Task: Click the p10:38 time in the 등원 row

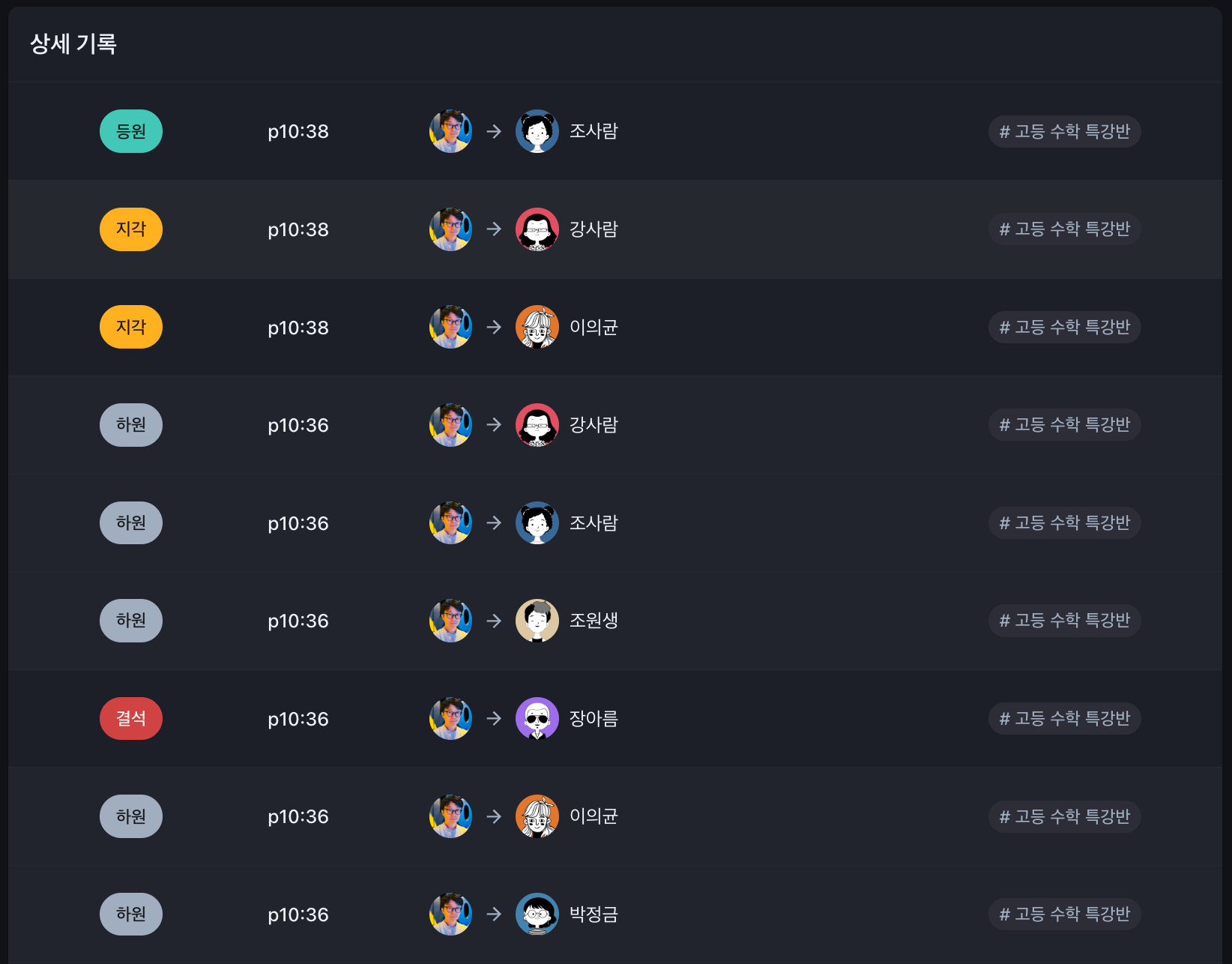Action: pos(298,131)
